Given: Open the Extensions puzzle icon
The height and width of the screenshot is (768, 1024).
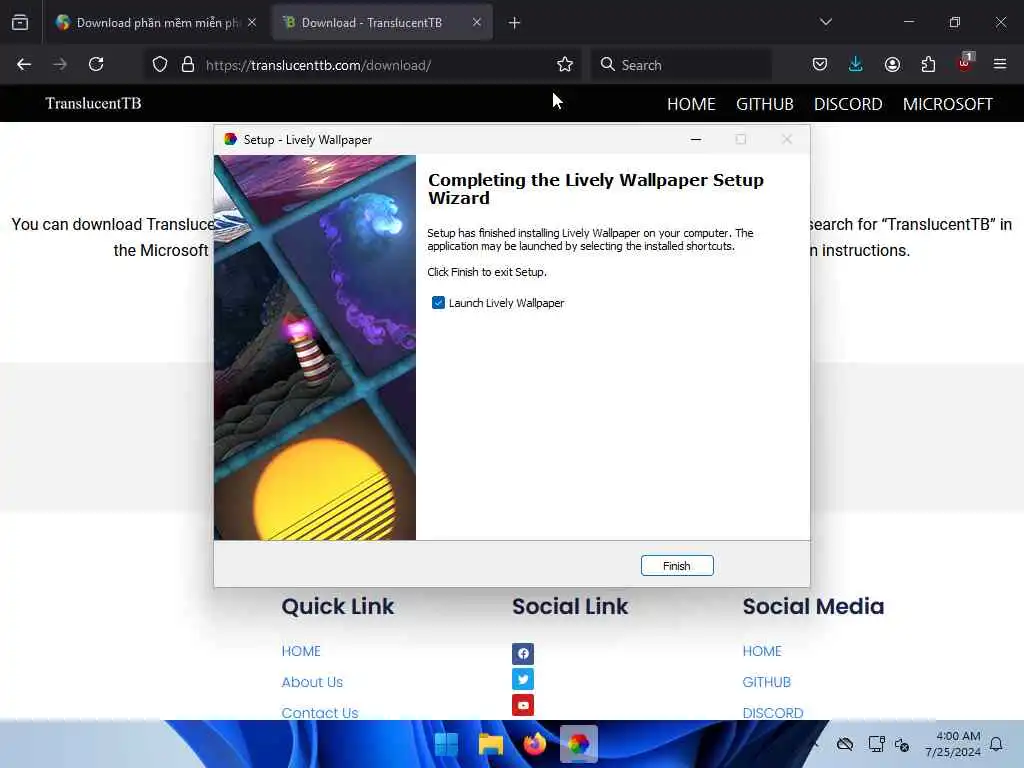Looking at the screenshot, I should coord(928,65).
